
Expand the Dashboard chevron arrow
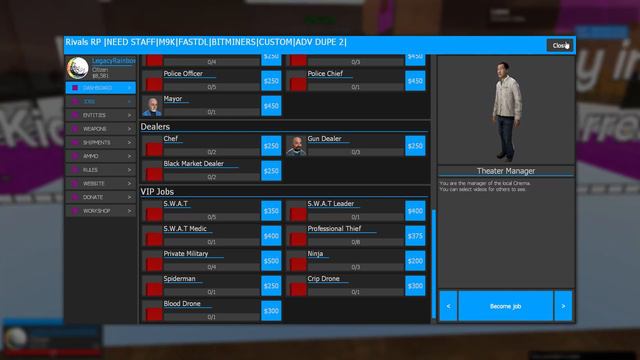pos(129,88)
